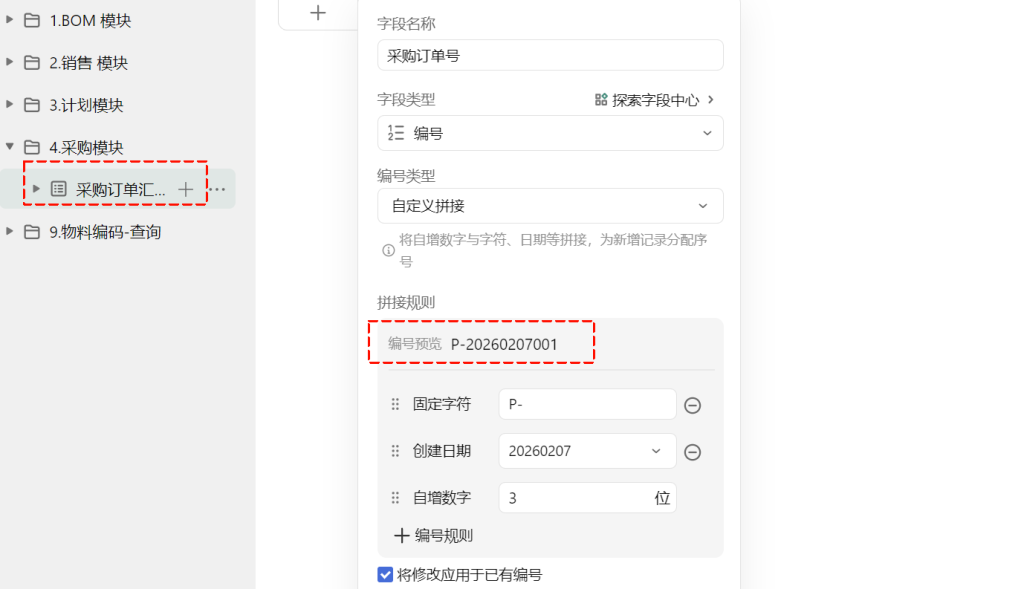This screenshot has height=589, width=1024.
Task: Click the 1.BOM 模块 folder icon
Action: tap(31, 20)
